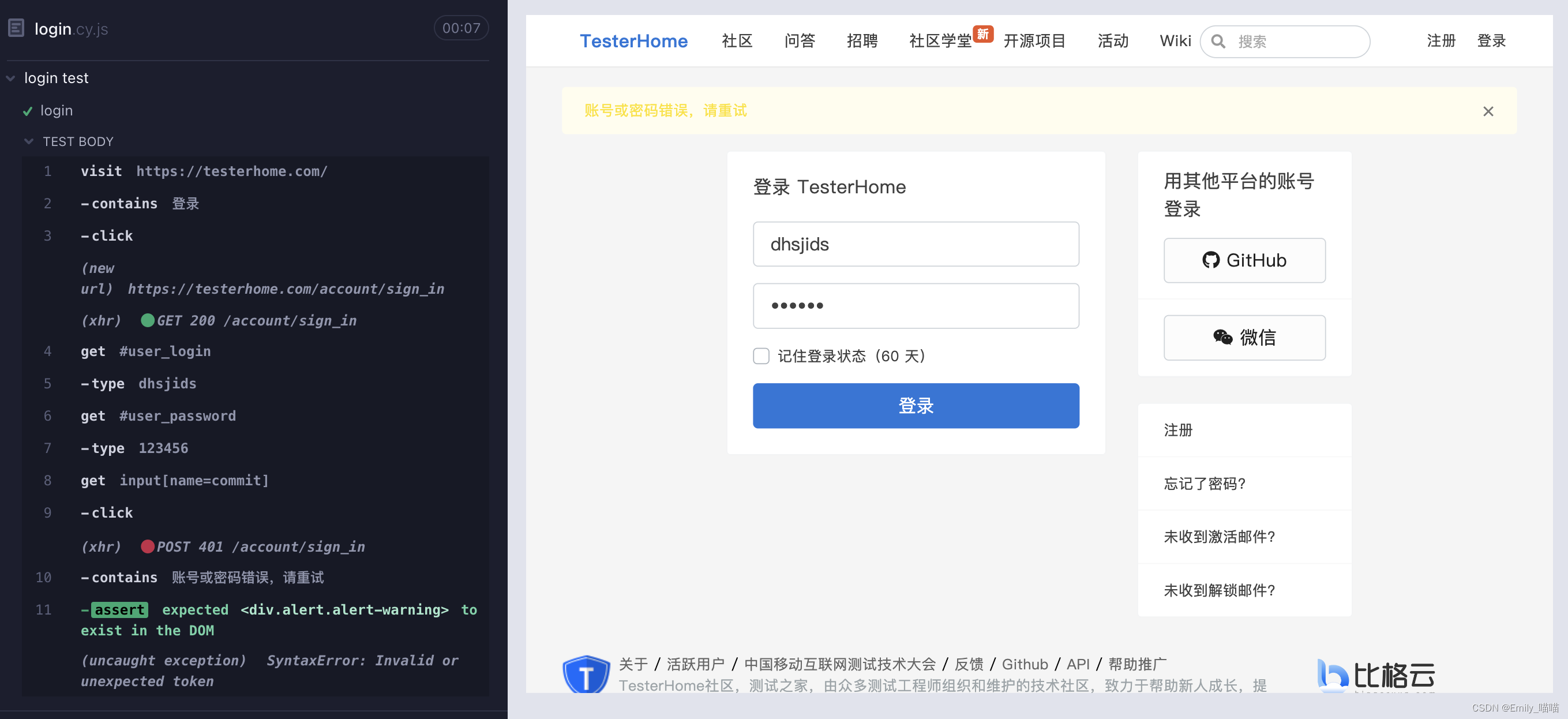Click the spec file icon beside login.cy.js

[16, 27]
